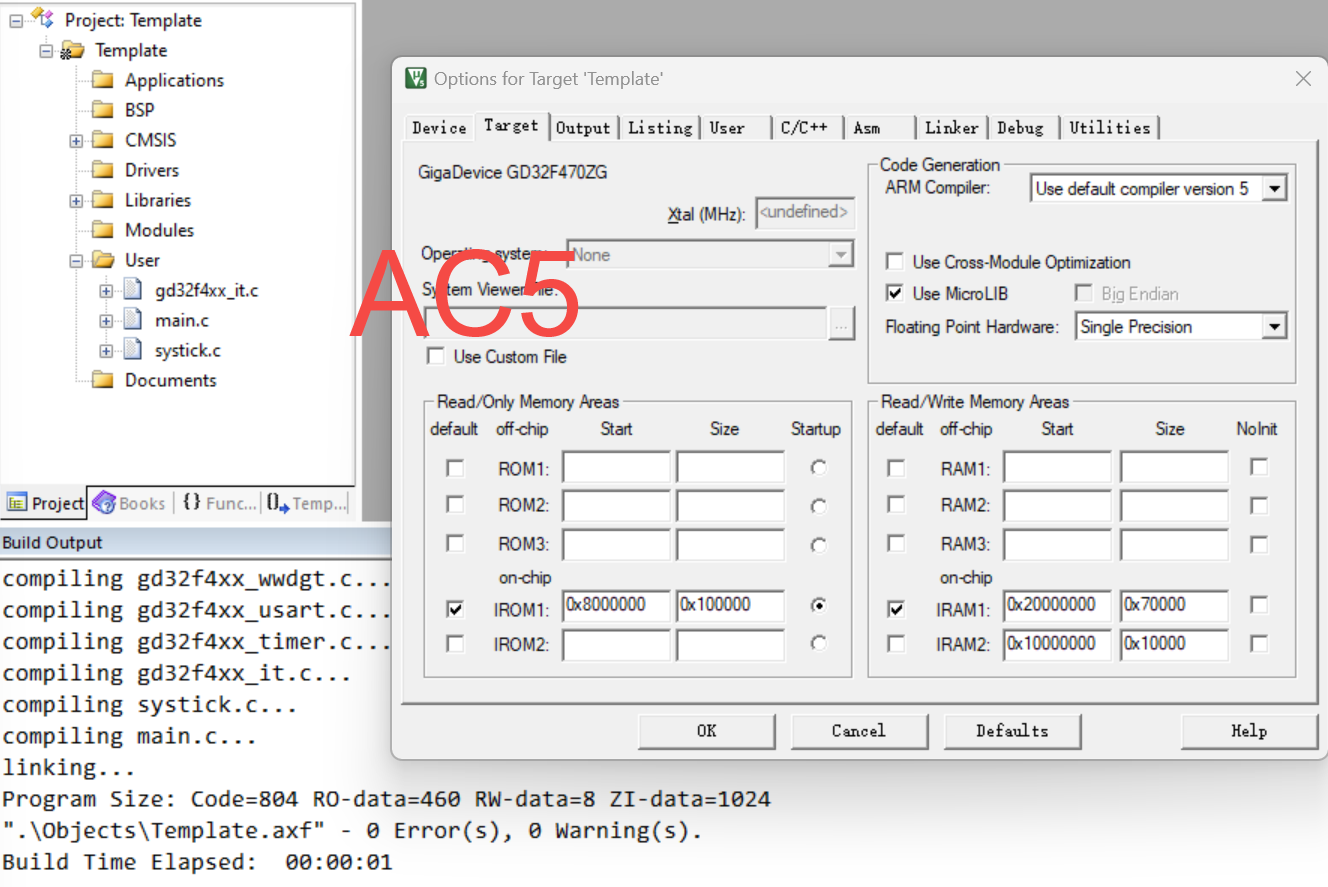Expand systick.c dependencies
This screenshot has height=887, width=1328.
tap(106, 351)
